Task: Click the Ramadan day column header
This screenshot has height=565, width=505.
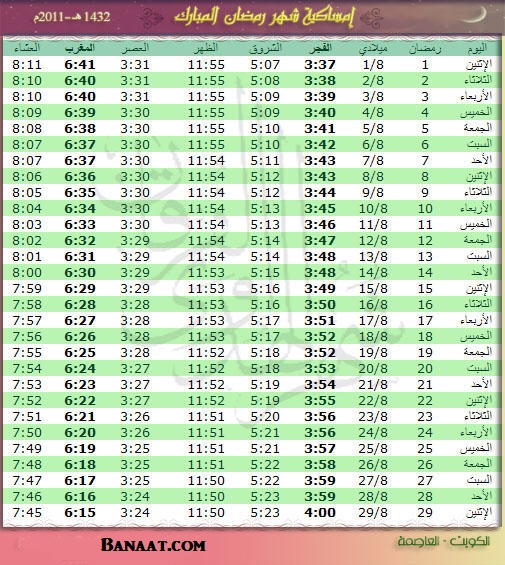Action: pyautogui.click(x=425, y=49)
